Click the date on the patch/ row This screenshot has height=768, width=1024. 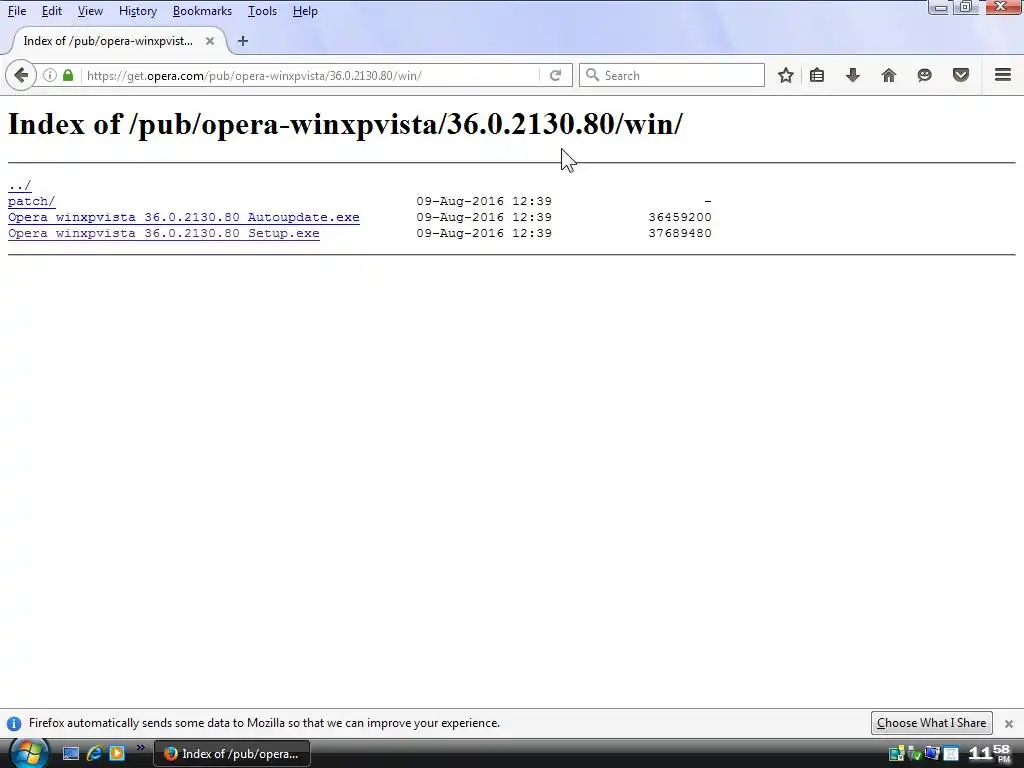484,201
